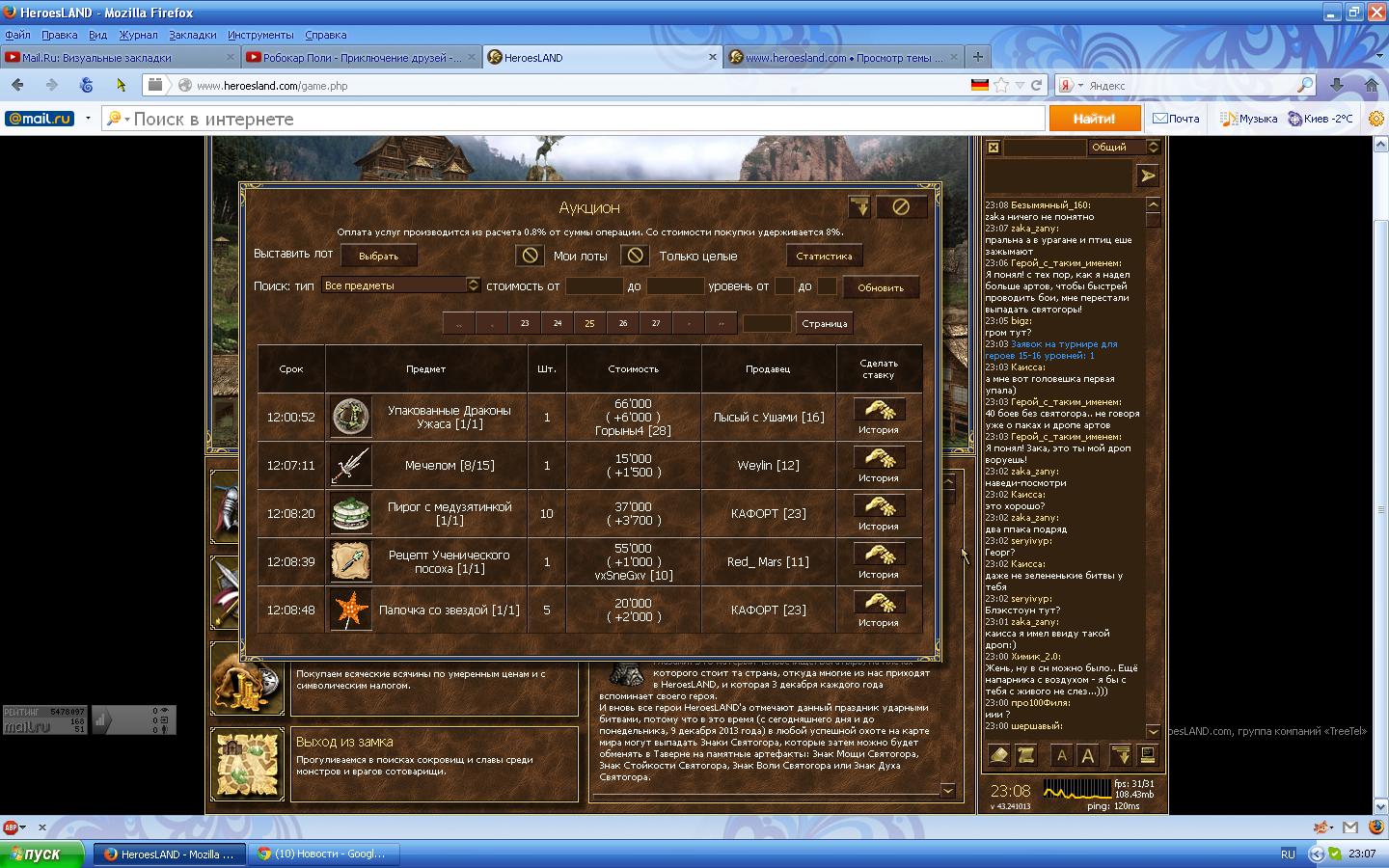1389x868 pixels.
Task: Click Firefox home icon in toolbar
Action: coord(1371,85)
